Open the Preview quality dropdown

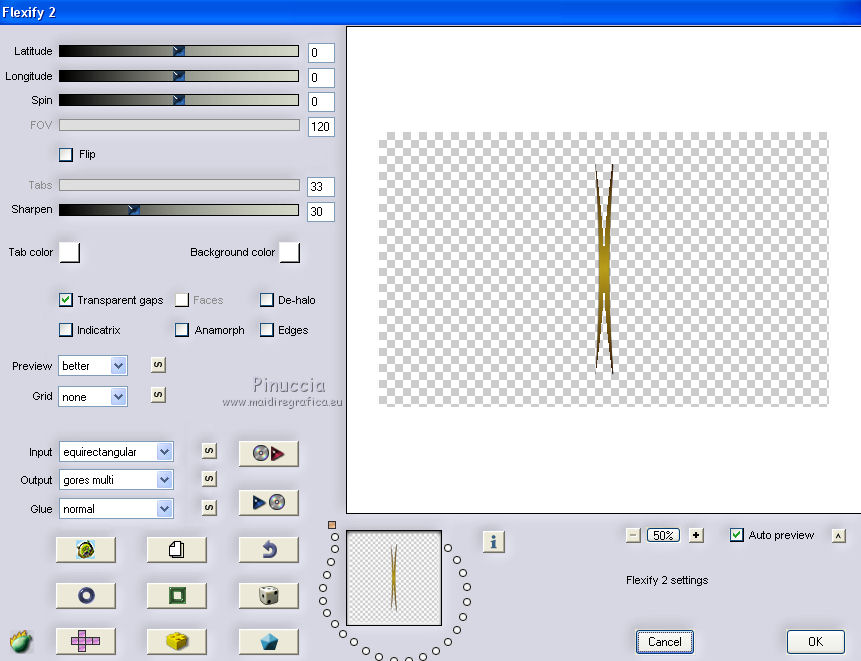tap(93, 366)
